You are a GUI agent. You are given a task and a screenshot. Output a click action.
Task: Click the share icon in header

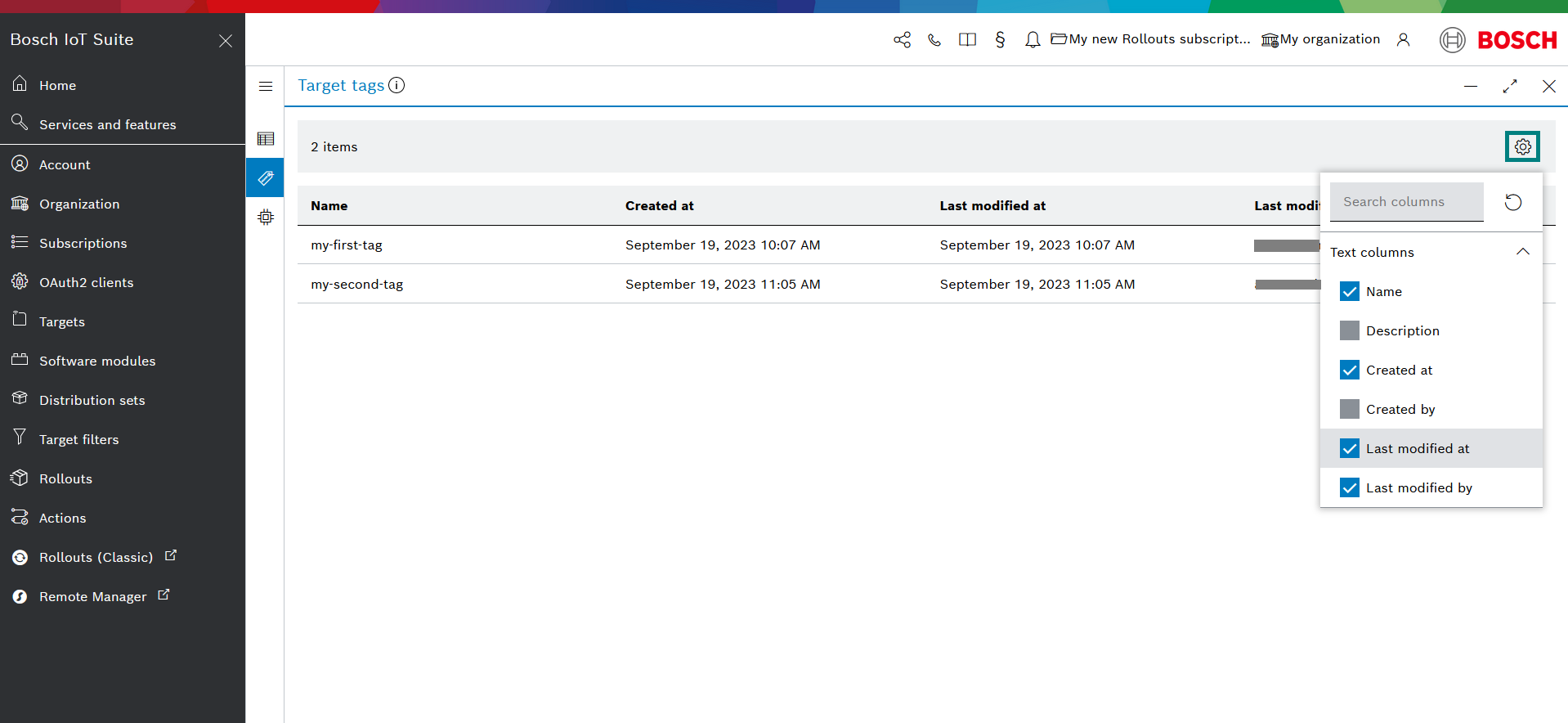[x=902, y=39]
